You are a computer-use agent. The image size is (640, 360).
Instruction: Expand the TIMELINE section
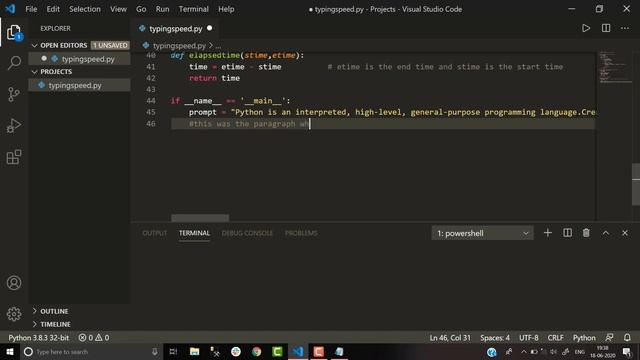pyautogui.click(x=55, y=324)
